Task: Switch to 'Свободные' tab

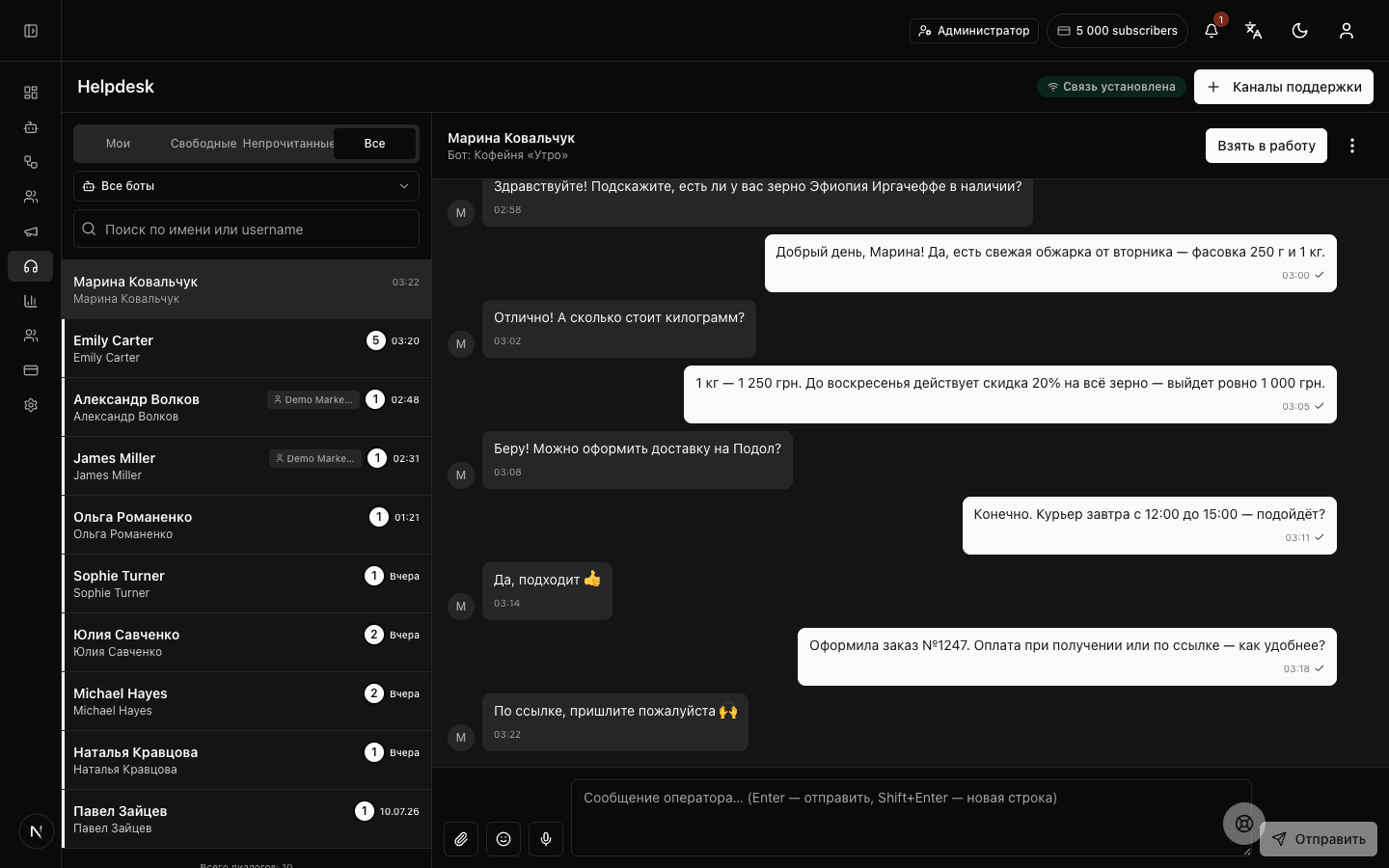Action: pos(204,144)
